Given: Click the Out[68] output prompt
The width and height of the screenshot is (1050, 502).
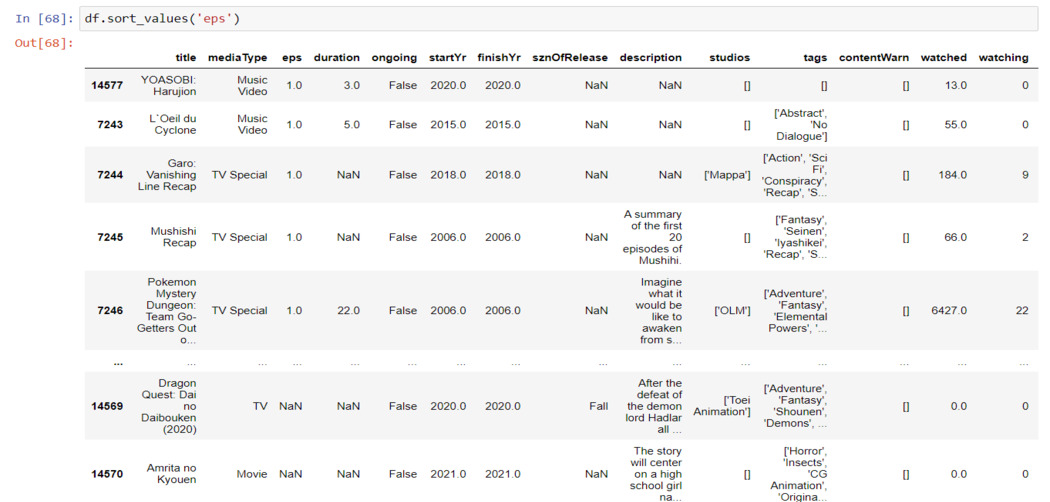Looking at the screenshot, I should [x=44, y=43].
